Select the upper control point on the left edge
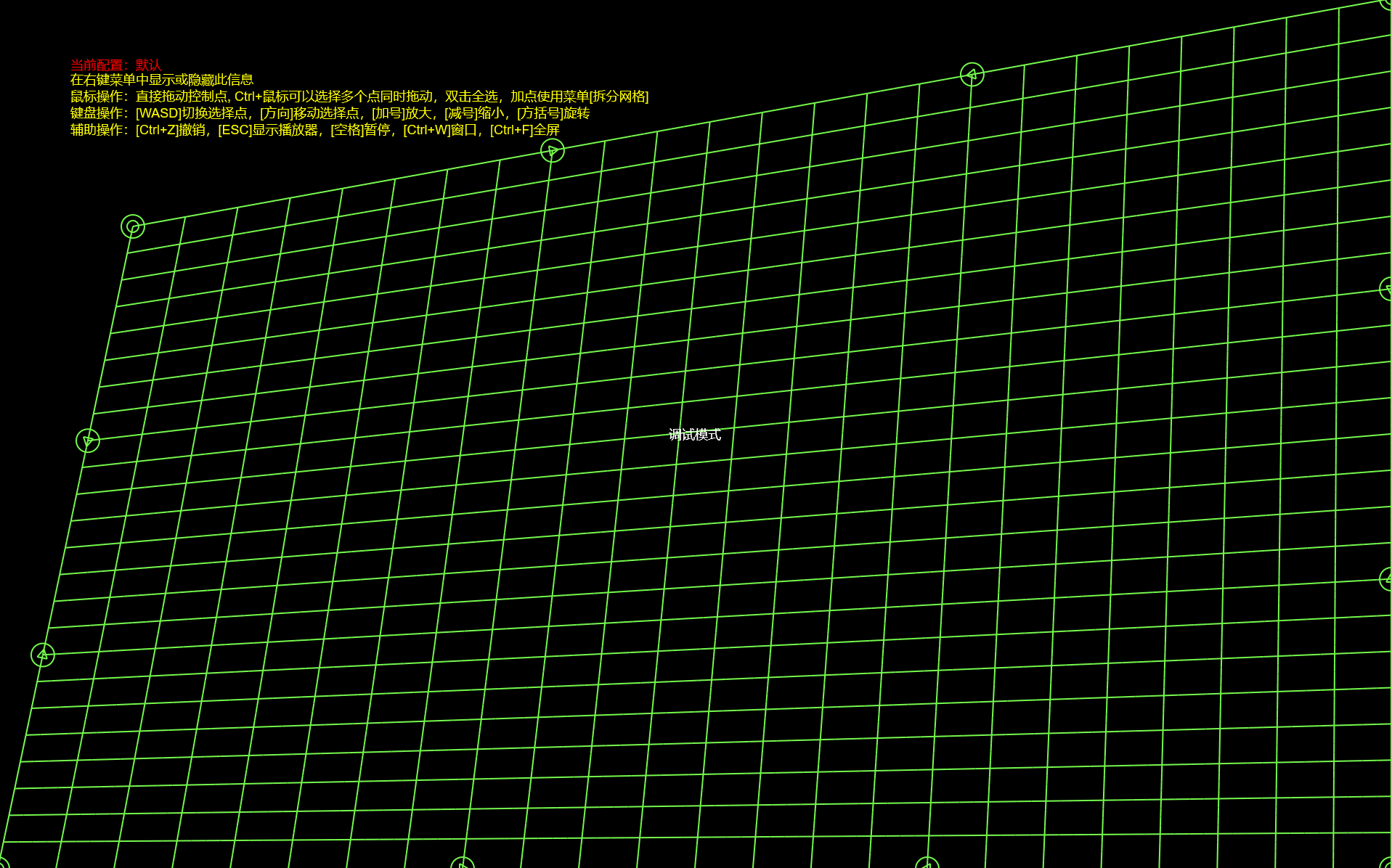Image resolution: width=1392 pixels, height=868 pixels. click(x=88, y=441)
